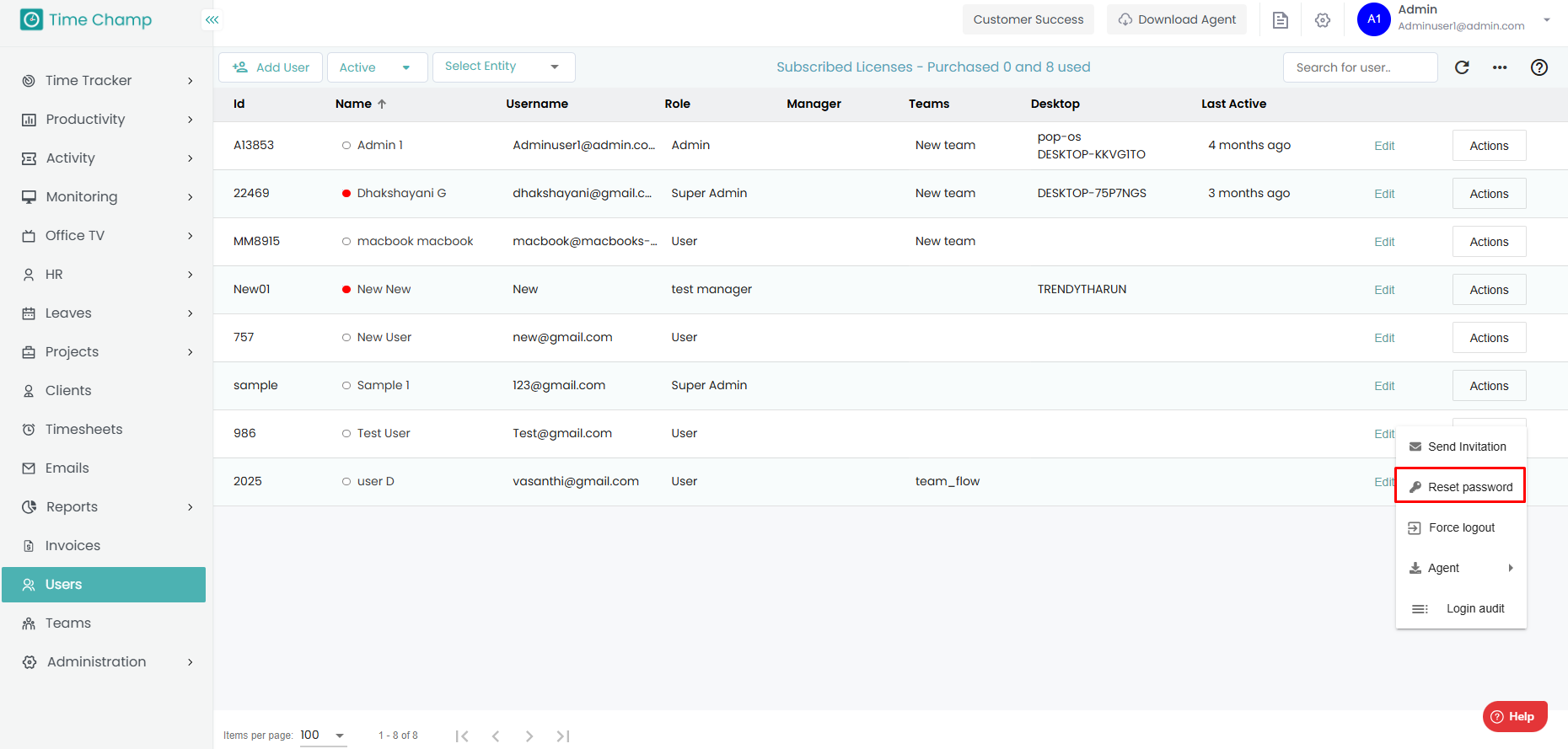Open the settings gear icon in header
The height and width of the screenshot is (749, 1568).
click(1322, 20)
